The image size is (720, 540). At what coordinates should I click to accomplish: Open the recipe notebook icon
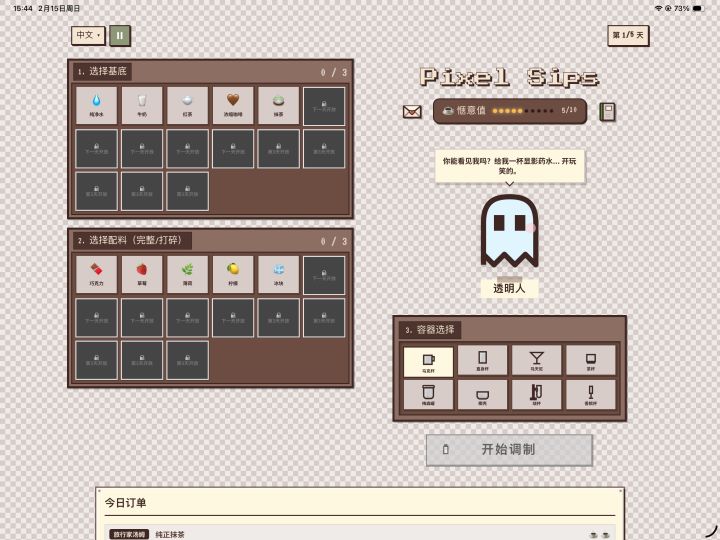pos(607,112)
